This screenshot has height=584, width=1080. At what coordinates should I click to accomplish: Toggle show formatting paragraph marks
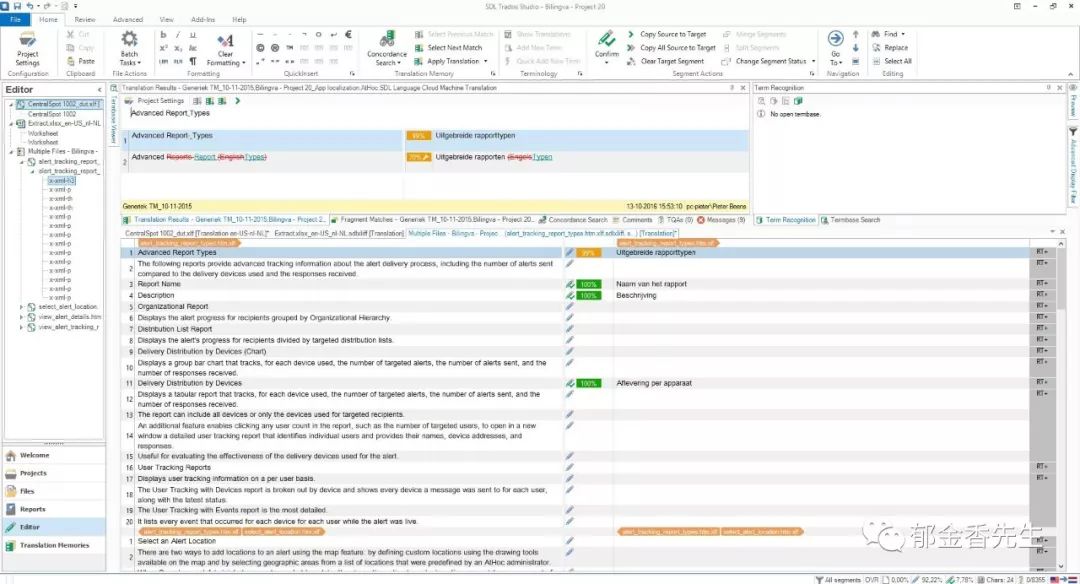tap(193, 61)
